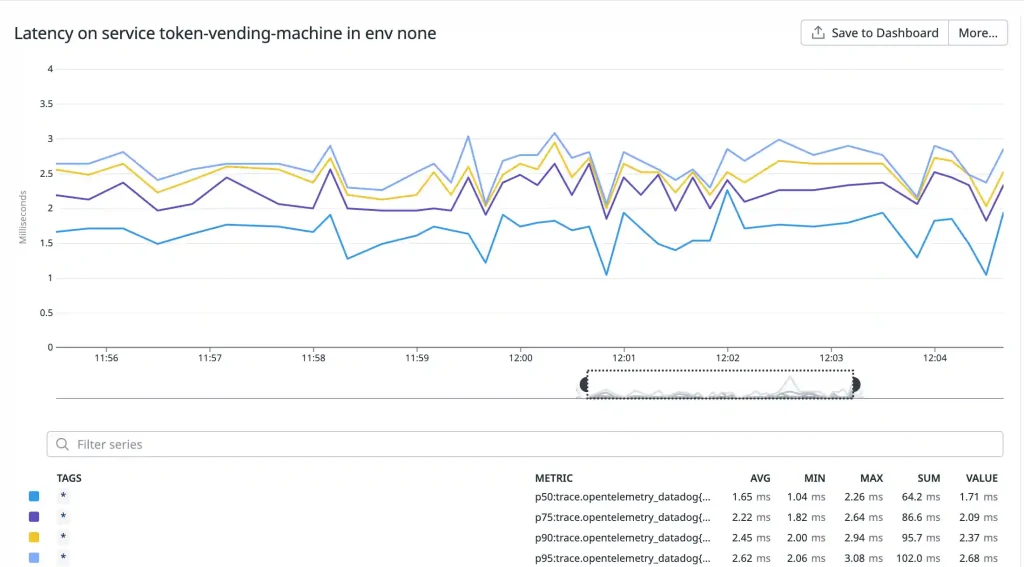Toggle the p90 series yellow color square
The image size is (1024, 567).
tap(34, 537)
